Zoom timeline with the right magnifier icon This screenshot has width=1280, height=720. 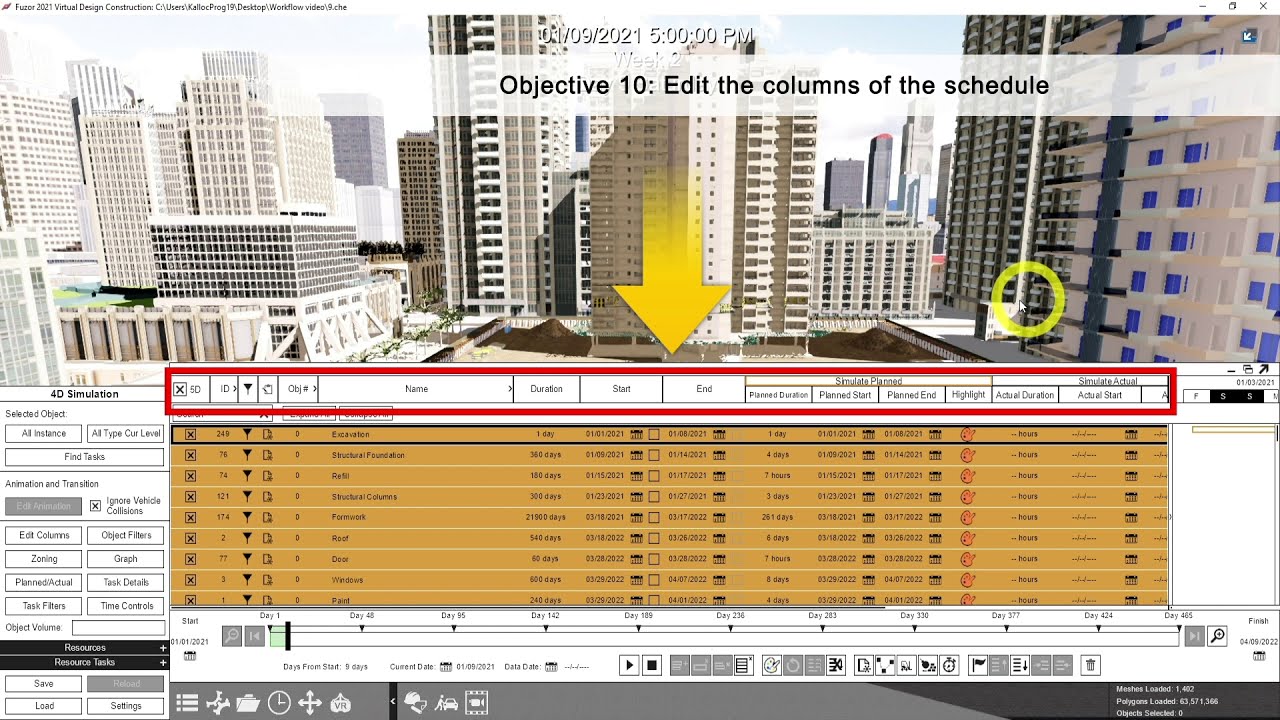click(1217, 636)
